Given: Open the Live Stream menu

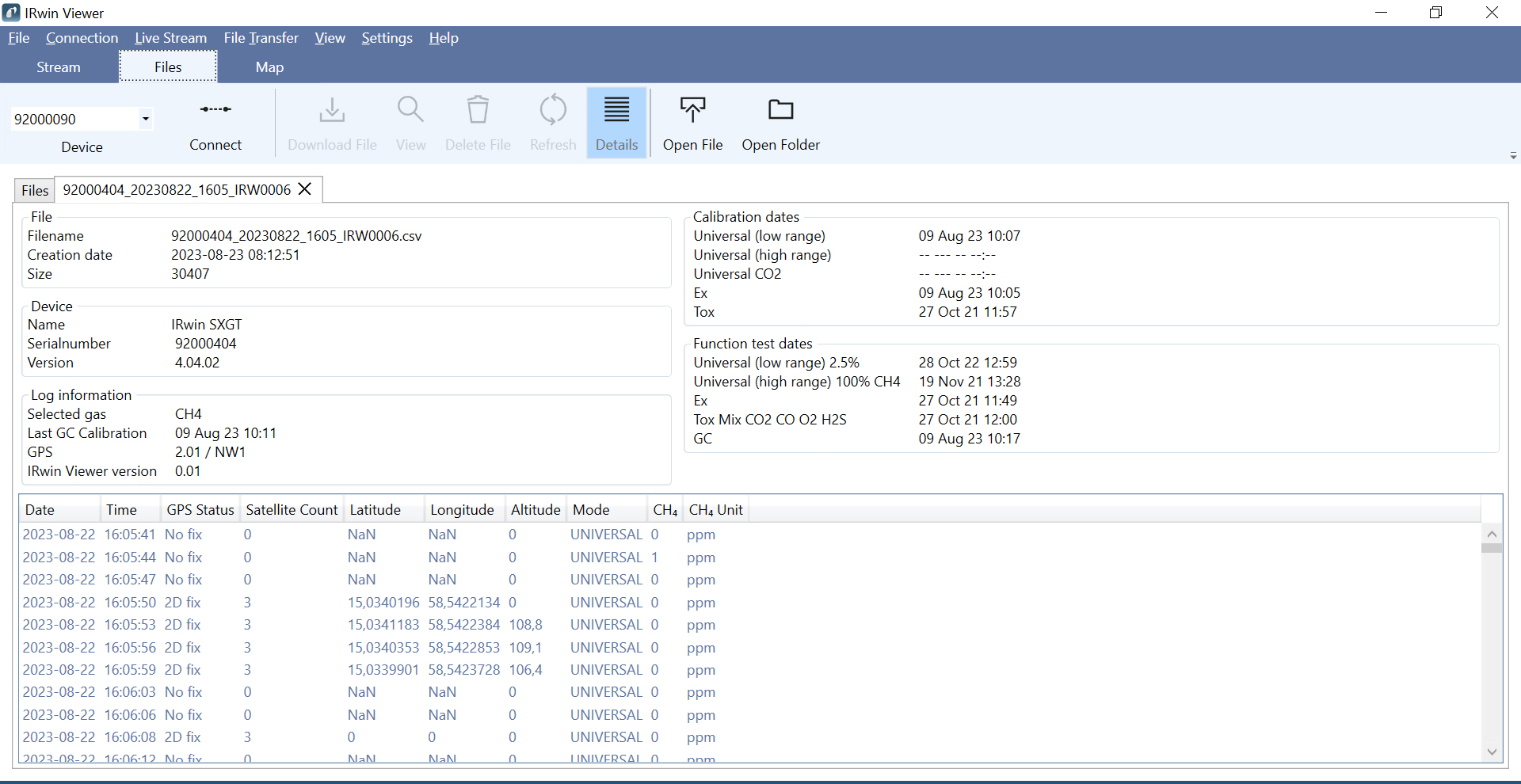Looking at the screenshot, I should [170, 38].
